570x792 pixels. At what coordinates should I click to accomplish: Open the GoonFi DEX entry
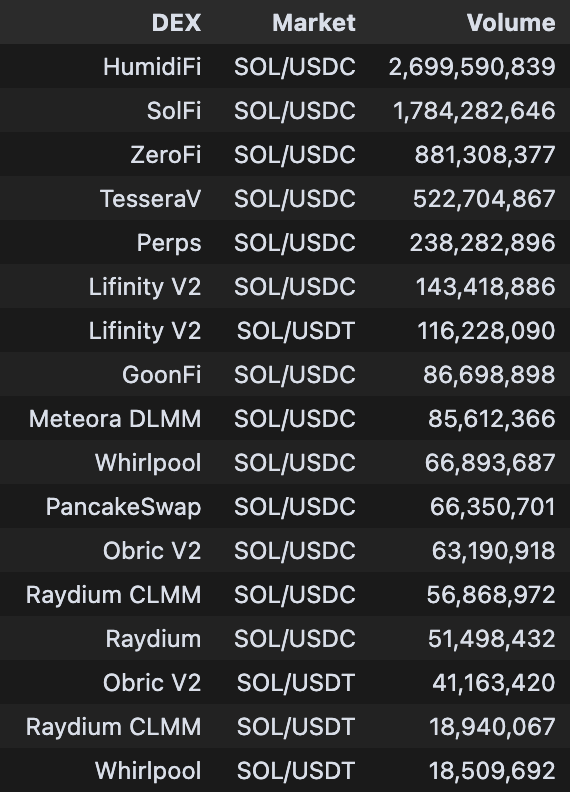(162, 375)
